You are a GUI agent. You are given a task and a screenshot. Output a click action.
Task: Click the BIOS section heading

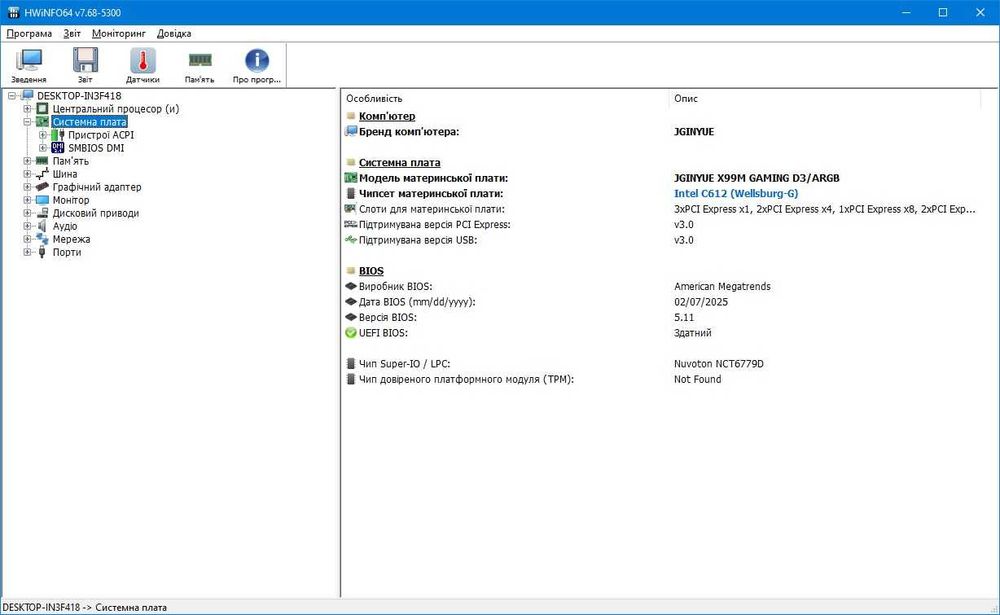pos(371,270)
